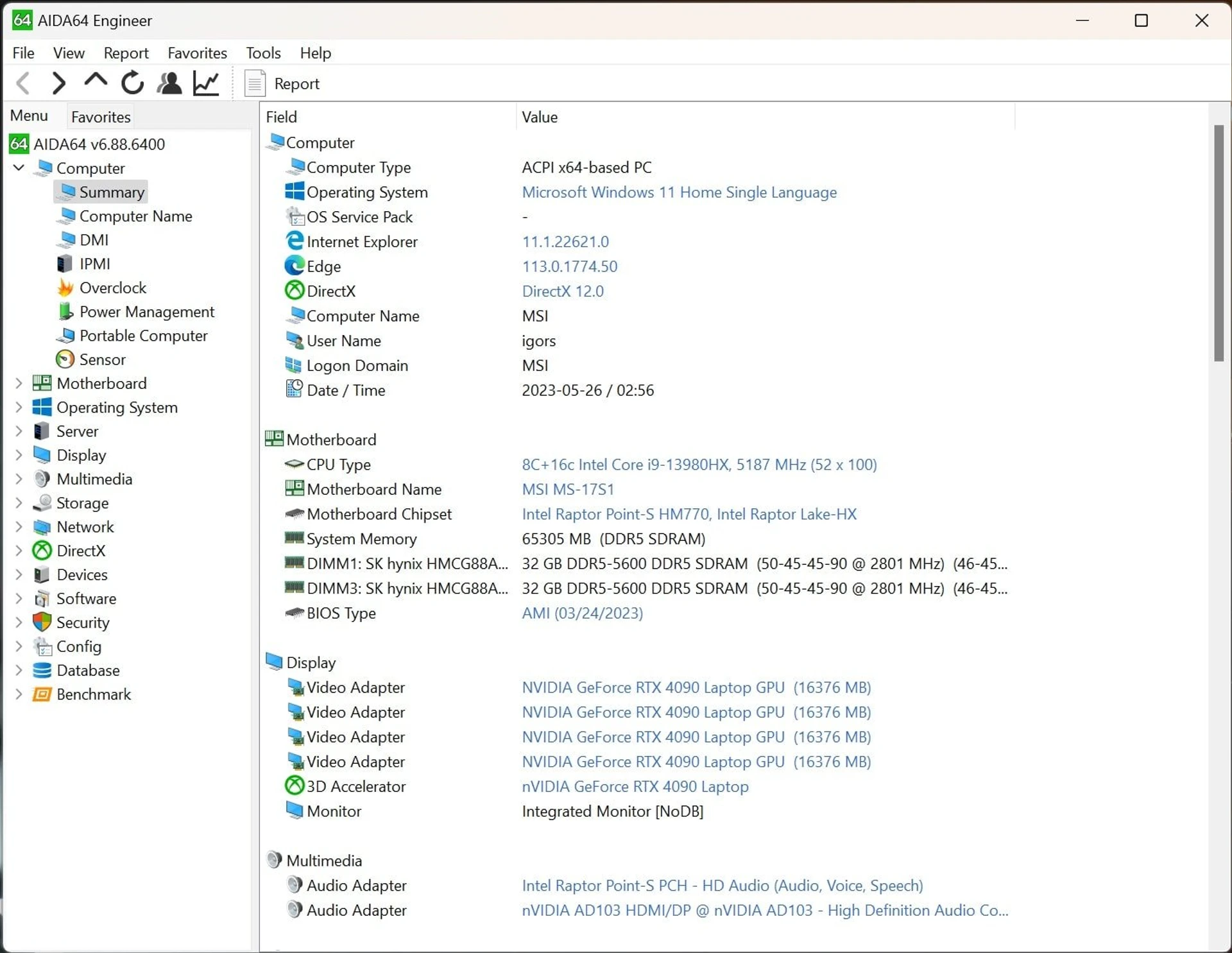
Task: Open the Favorites menu in the menu bar
Action: pyautogui.click(x=197, y=53)
